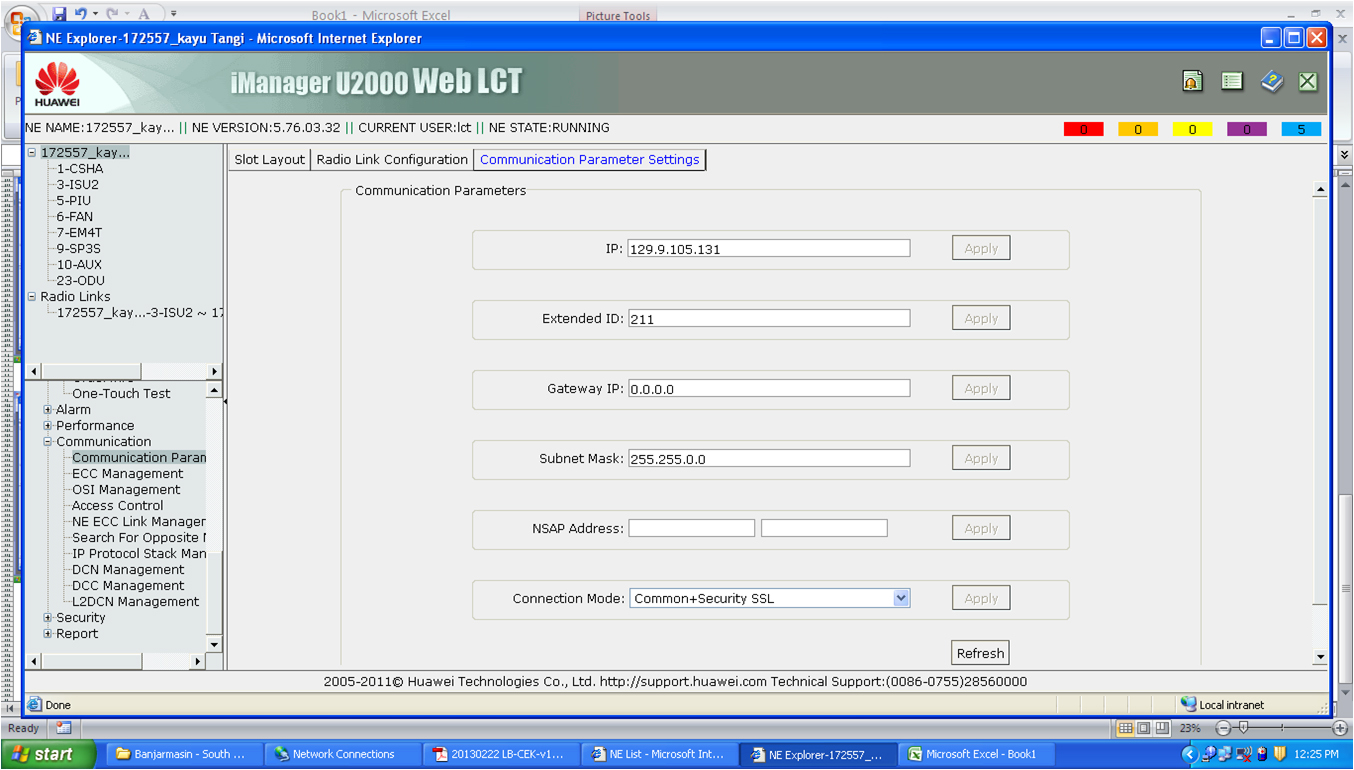Viewport: 1354px width, 770px height.
Task: Click the disconnected network tray icon
Action: tap(1242, 753)
